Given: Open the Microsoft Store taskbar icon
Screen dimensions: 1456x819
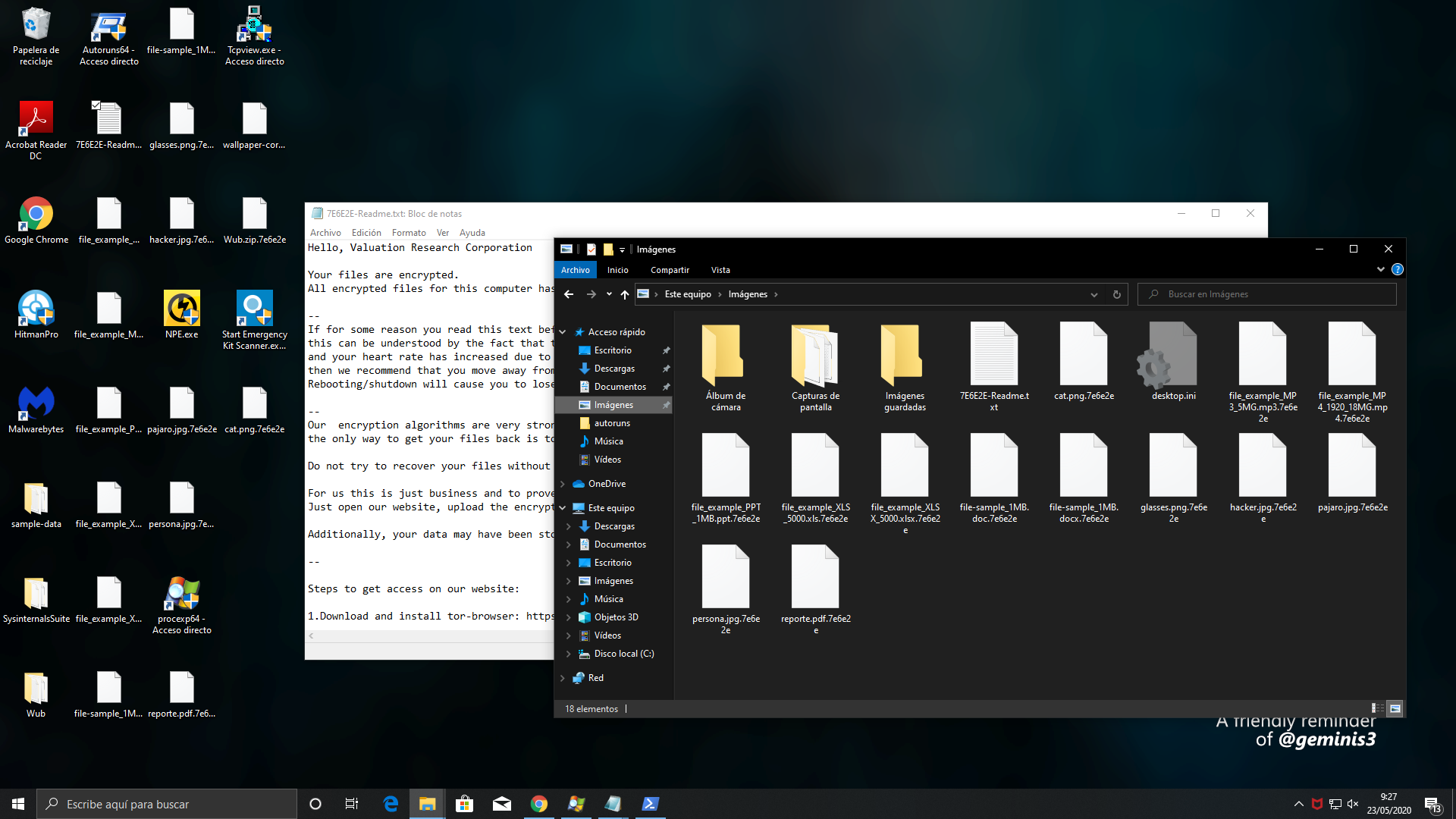Looking at the screenshot, I should coord(464,804).
